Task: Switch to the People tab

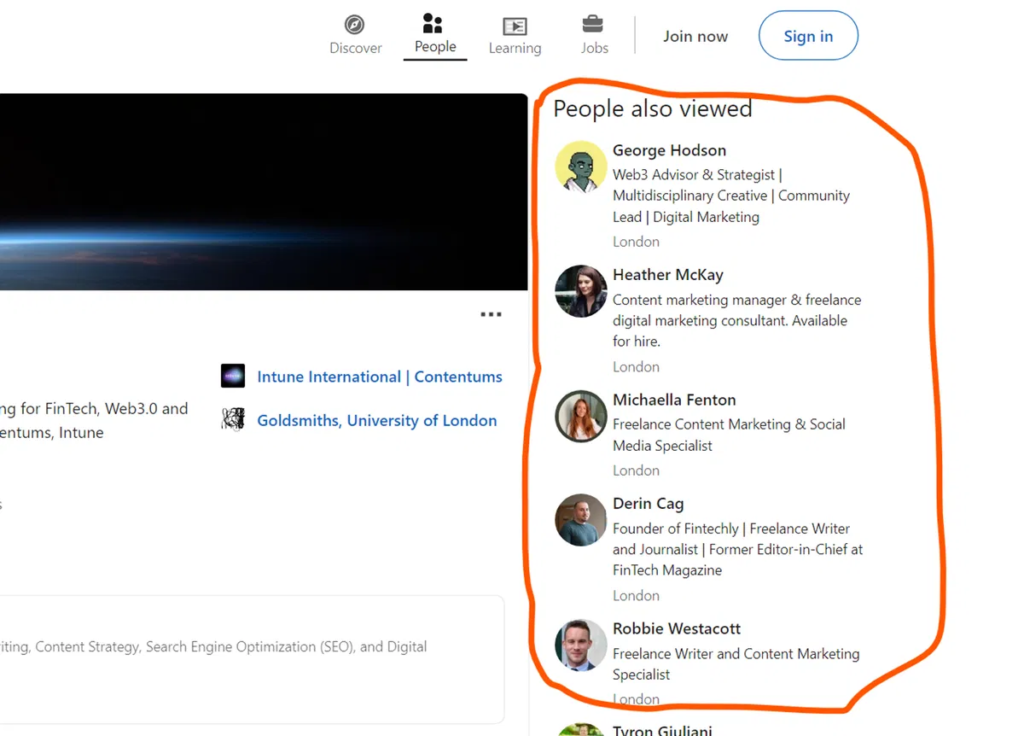Action: click(x=434, y=36)
